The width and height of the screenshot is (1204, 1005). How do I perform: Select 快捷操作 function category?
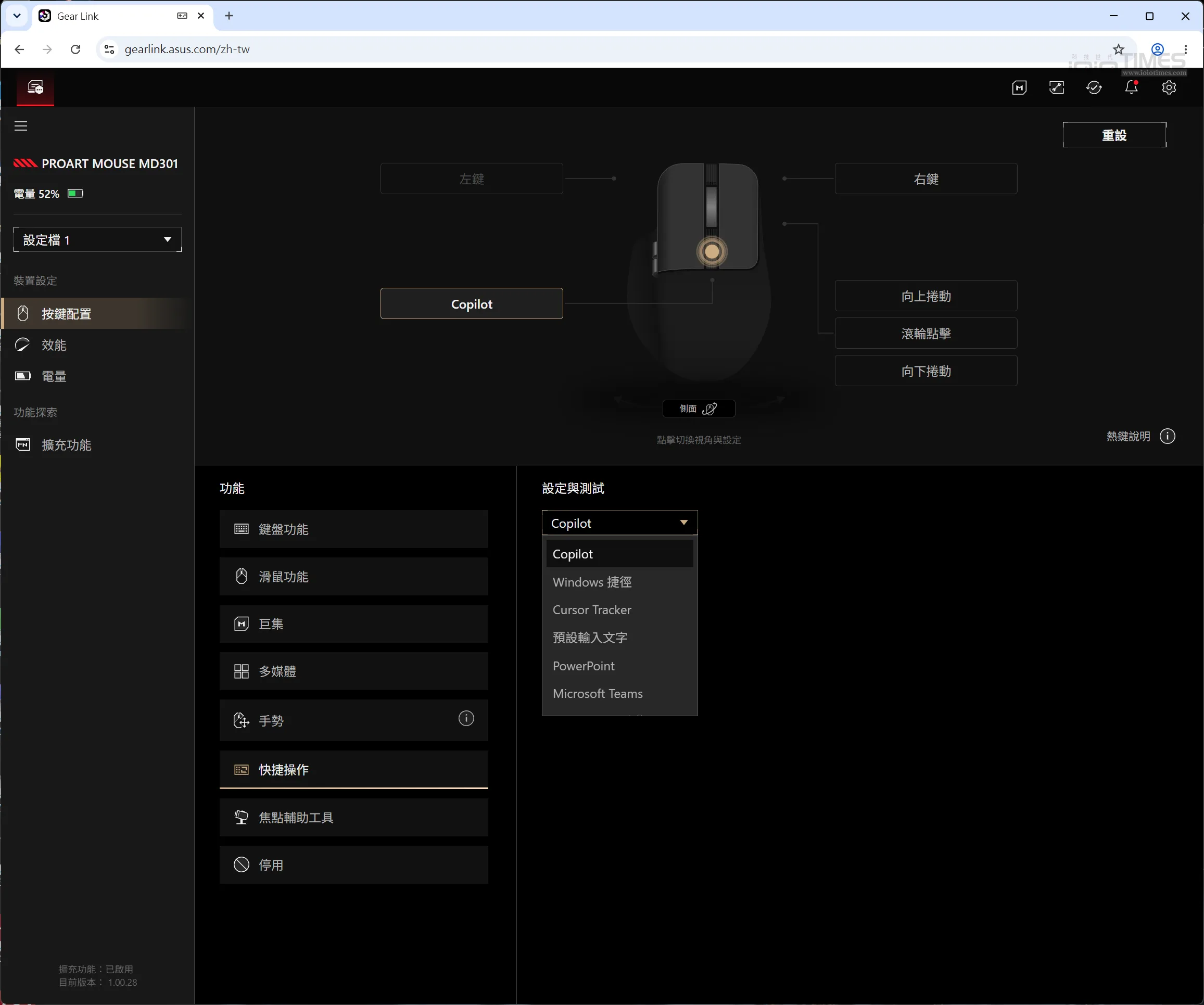[354, 769]
